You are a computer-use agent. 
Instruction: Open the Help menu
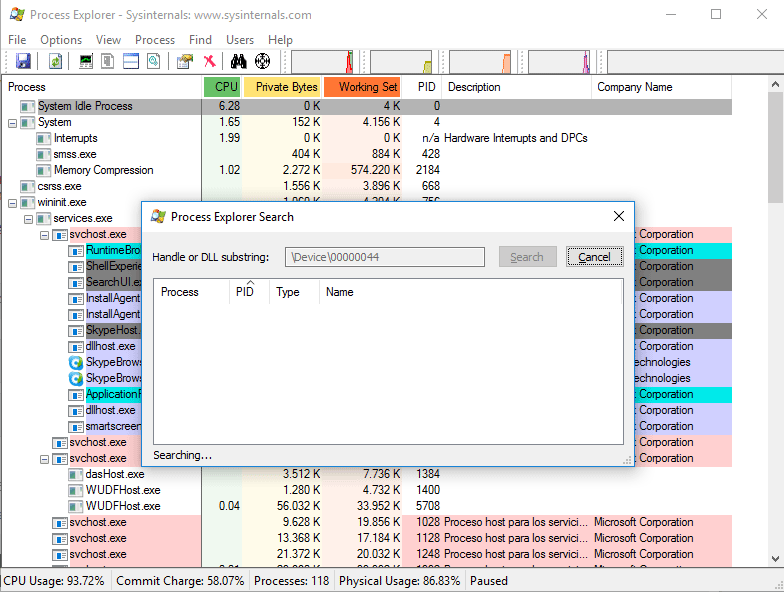[x=280, y=40]
